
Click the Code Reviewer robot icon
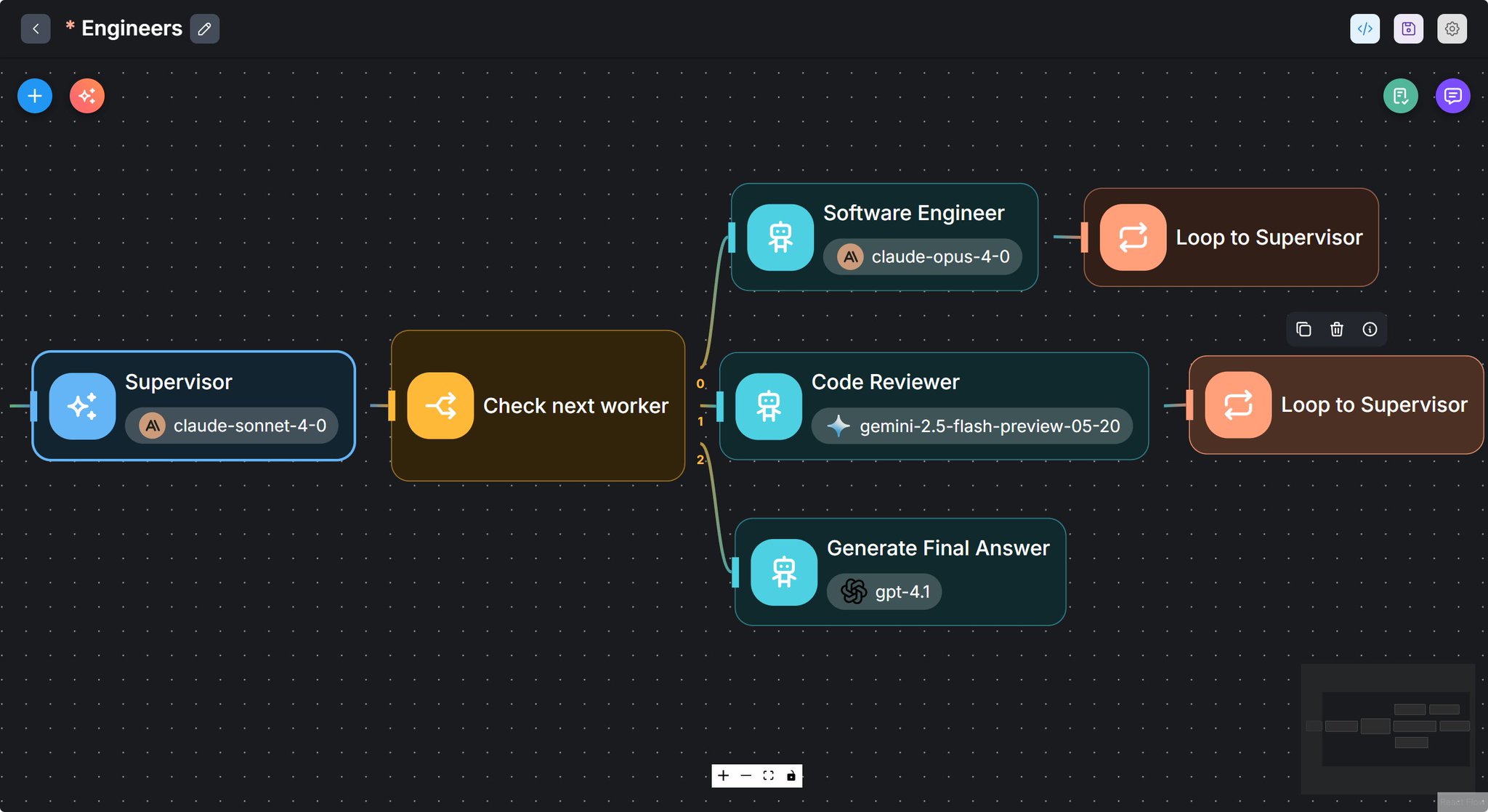point(769,406)
